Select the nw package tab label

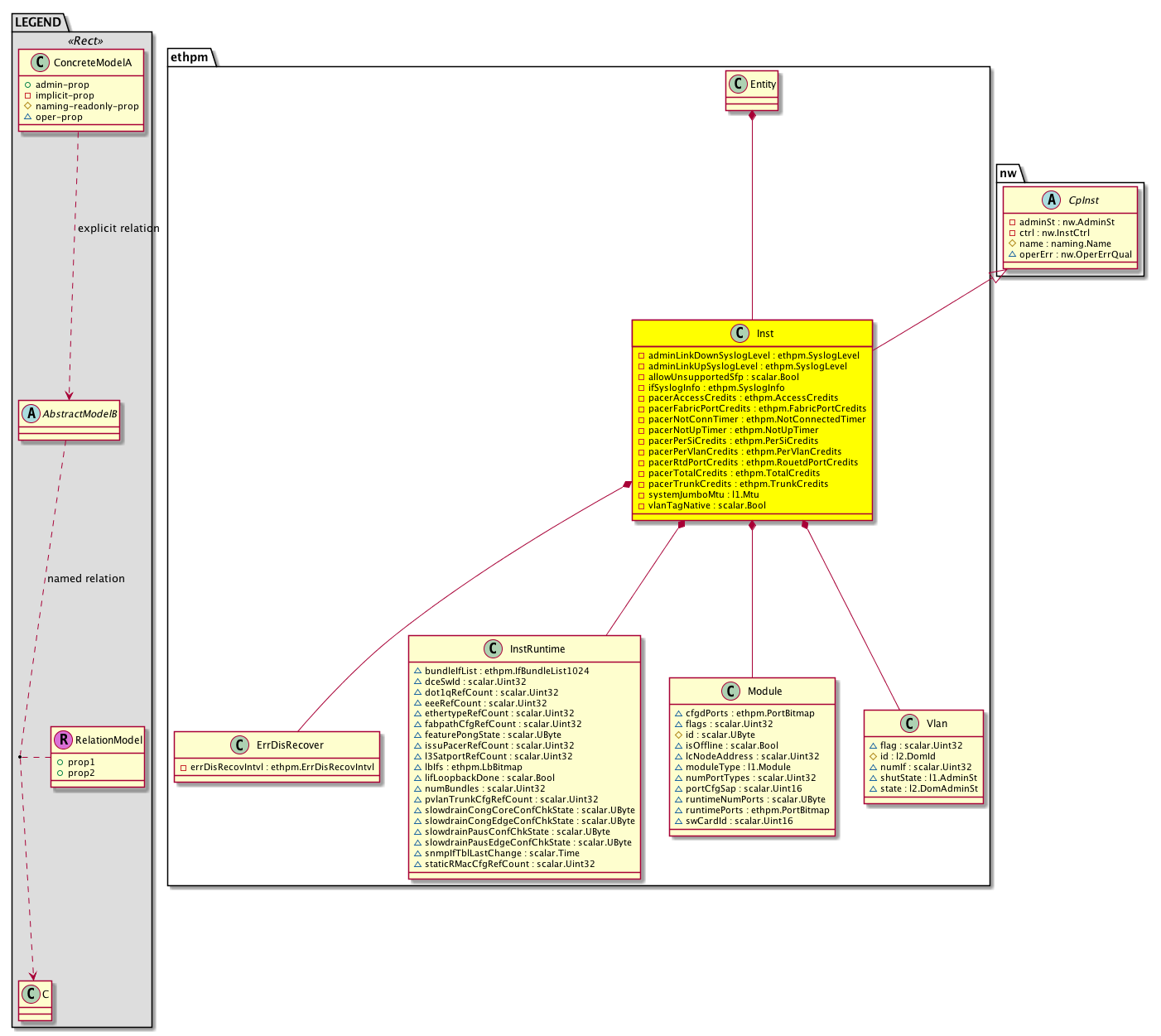(1008, 173)
